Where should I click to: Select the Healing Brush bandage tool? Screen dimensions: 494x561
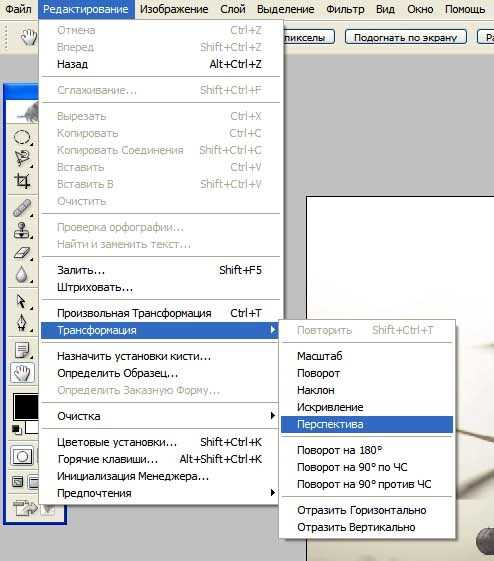pyautogui.click(x=22, y=208)
